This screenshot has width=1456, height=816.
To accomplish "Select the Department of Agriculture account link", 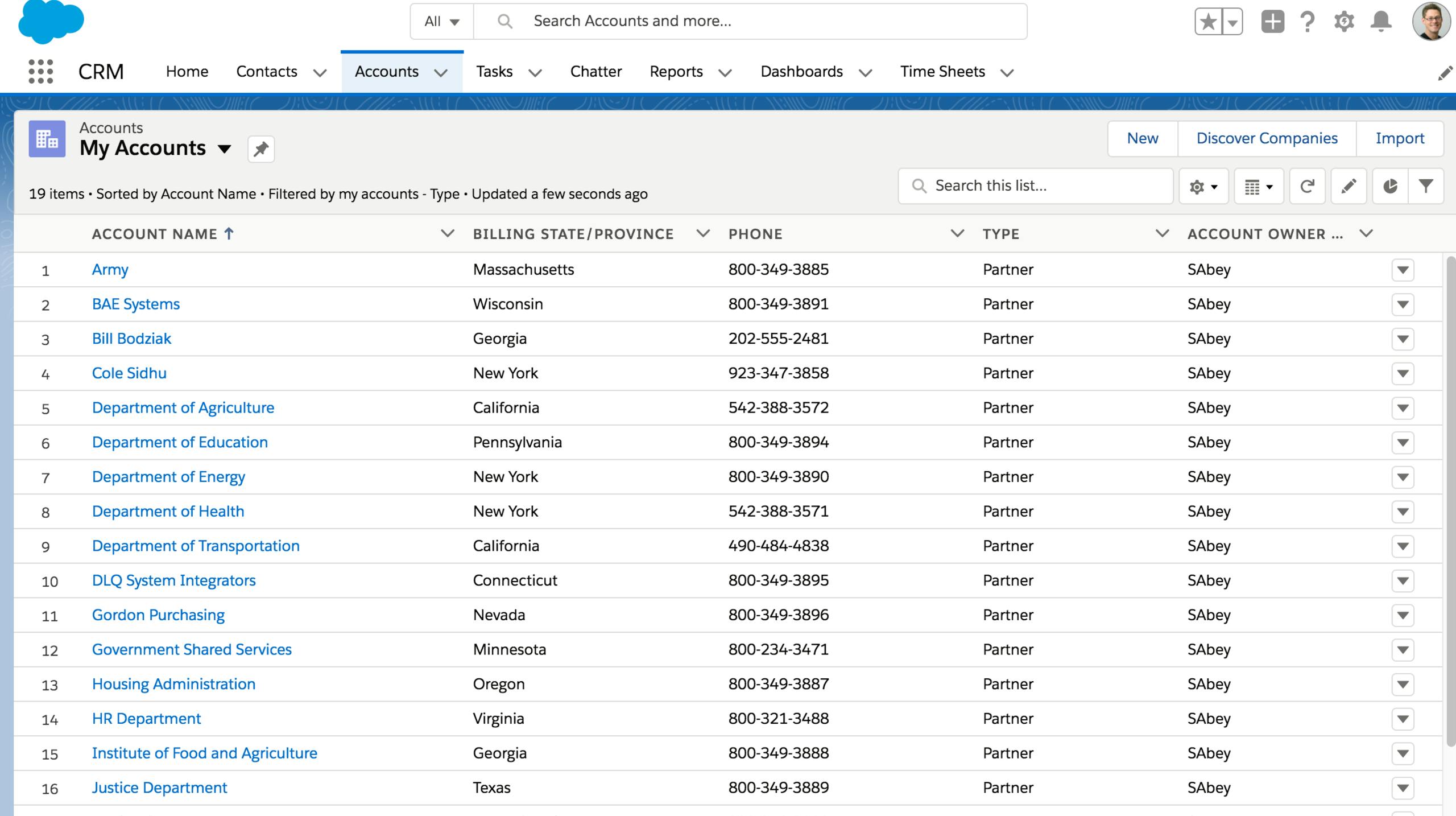I will coord(183,407).
